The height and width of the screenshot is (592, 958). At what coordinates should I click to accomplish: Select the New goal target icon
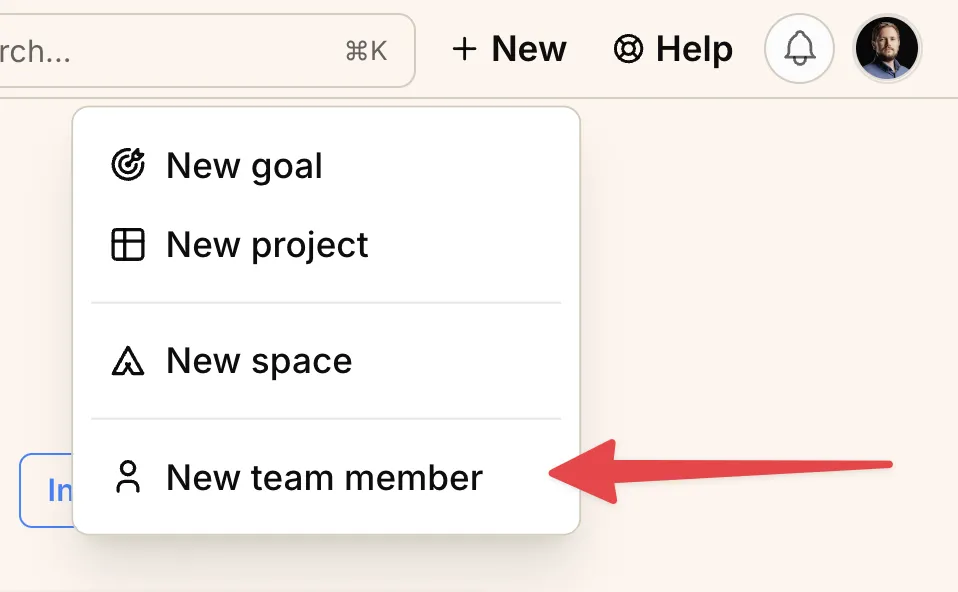(129, 165)
